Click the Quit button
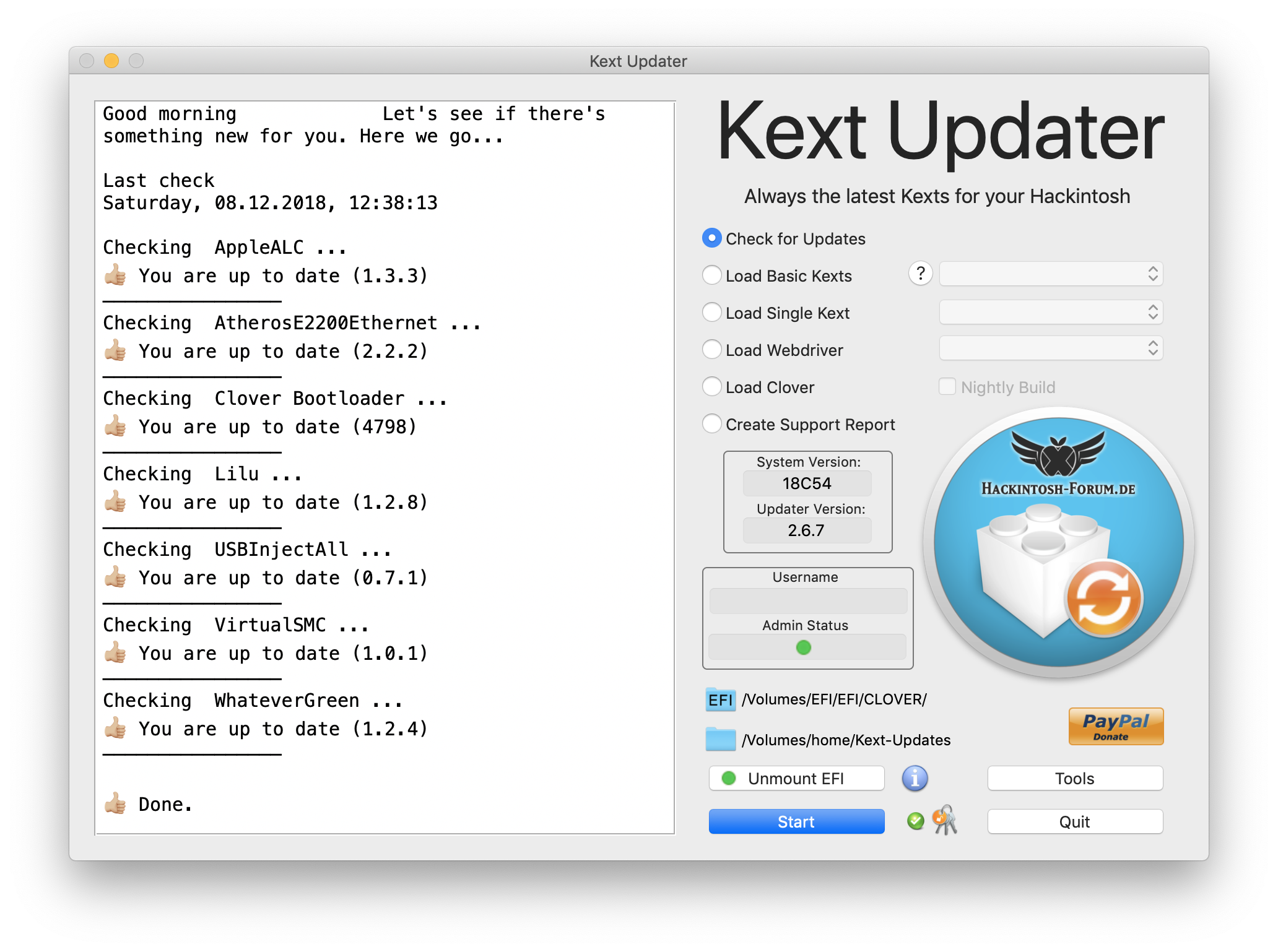 [x=1075, y=821]
